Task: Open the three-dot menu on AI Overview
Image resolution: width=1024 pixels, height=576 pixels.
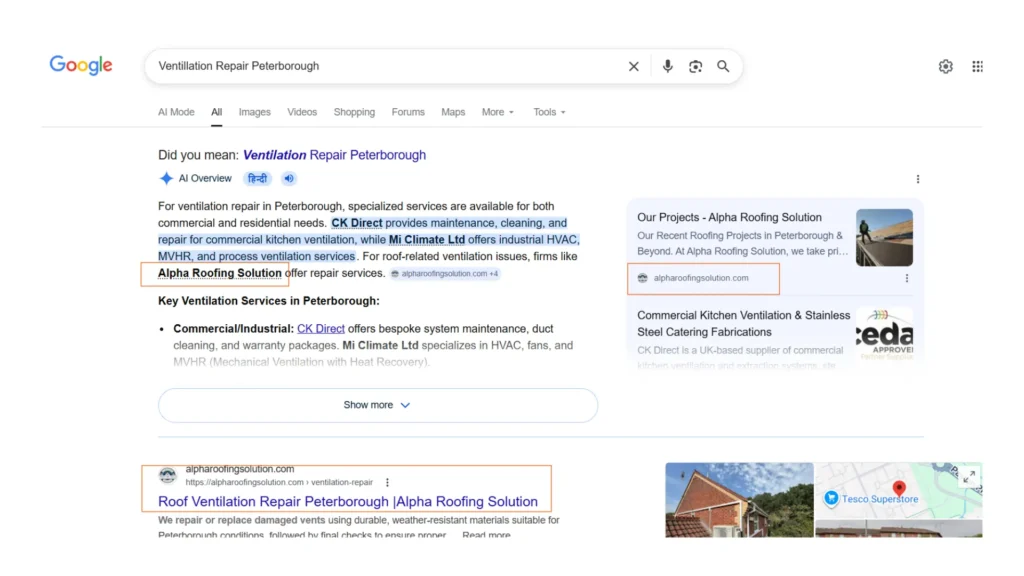Action: click(x=918, y=178)
